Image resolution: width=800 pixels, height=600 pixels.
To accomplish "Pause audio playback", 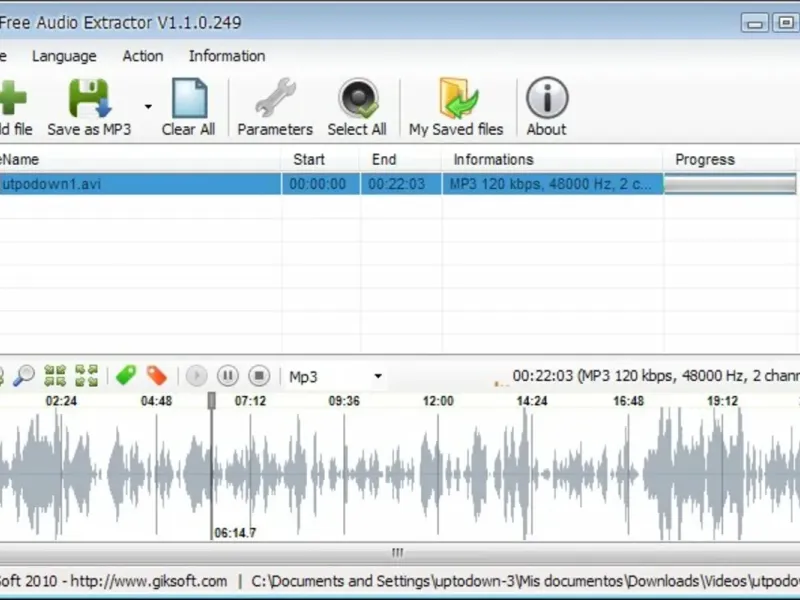I will click(x=228, y=376).
